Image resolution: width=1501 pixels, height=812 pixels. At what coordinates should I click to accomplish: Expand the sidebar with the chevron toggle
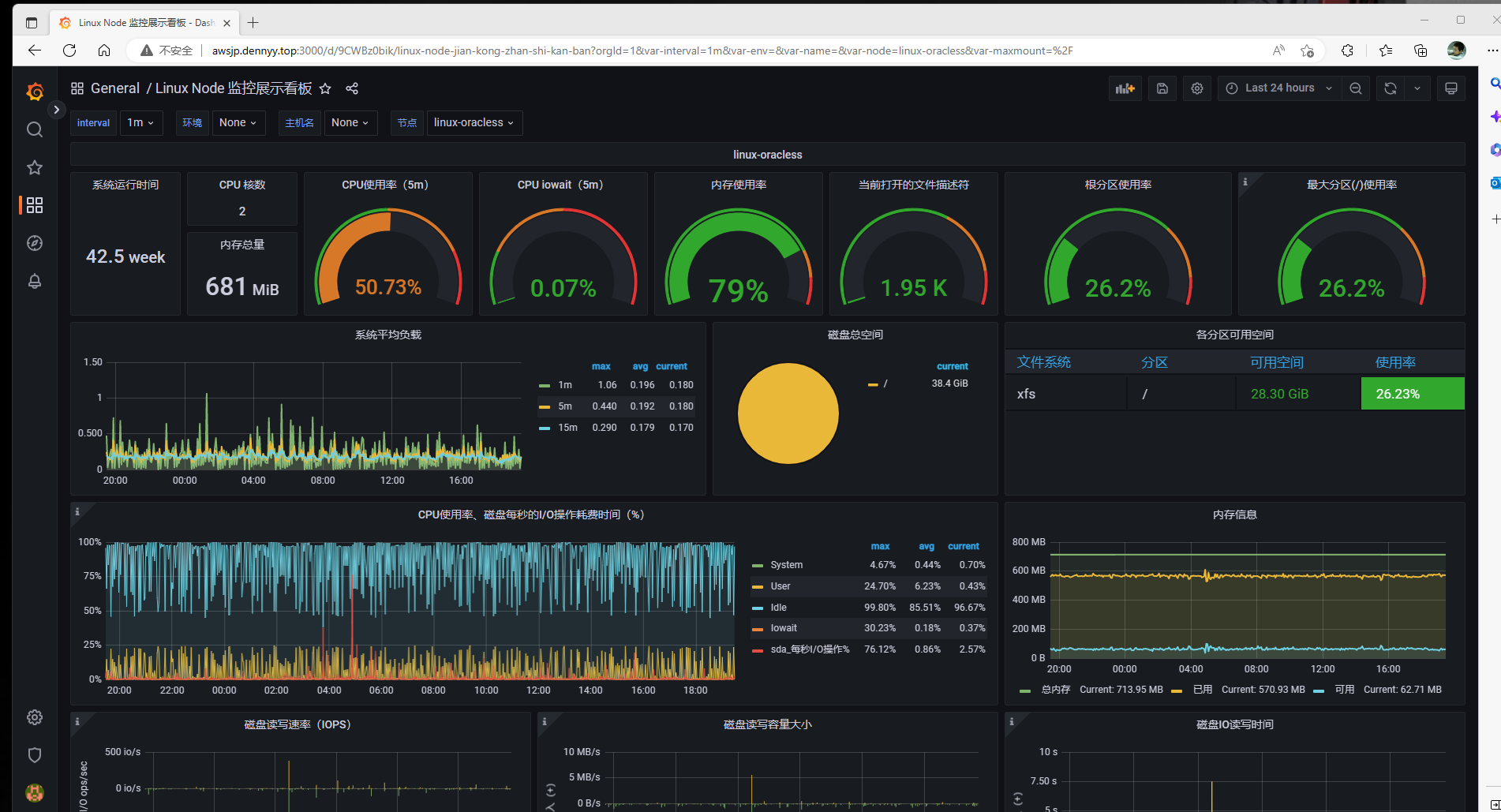tap(56, 110)
